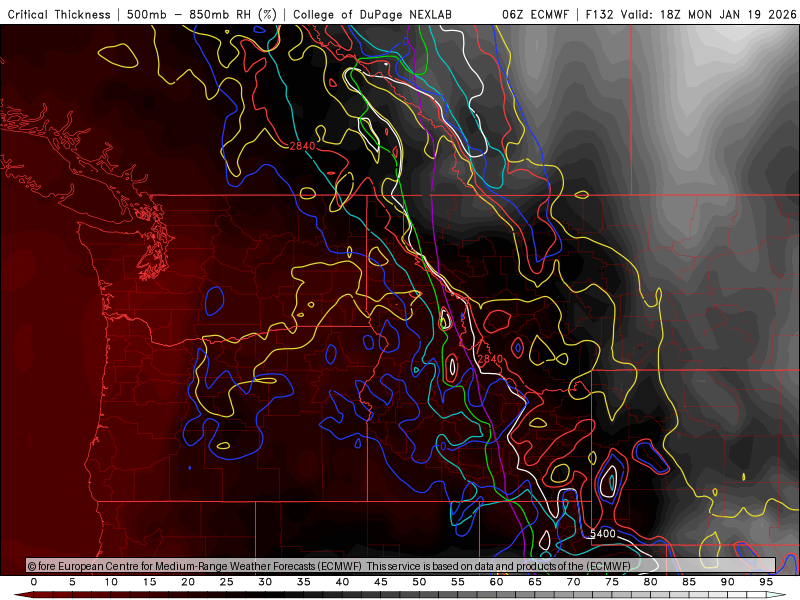This screenshot has width=800, height=600.
Task: Click the '90' colorbar scale value
Action: click(728, 582)
